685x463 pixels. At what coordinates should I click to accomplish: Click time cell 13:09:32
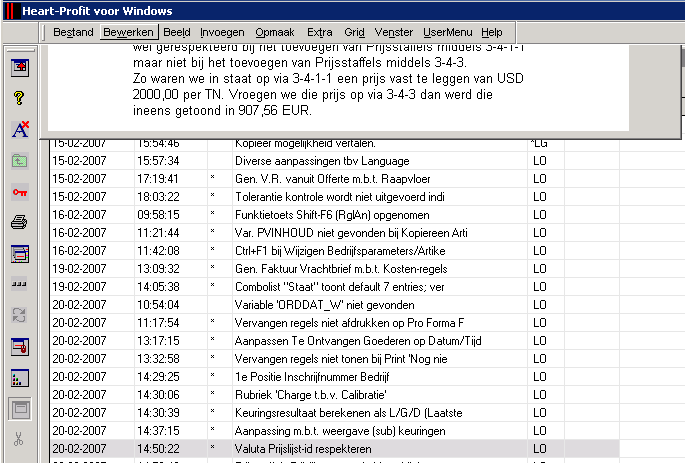[x=170, y=269]
